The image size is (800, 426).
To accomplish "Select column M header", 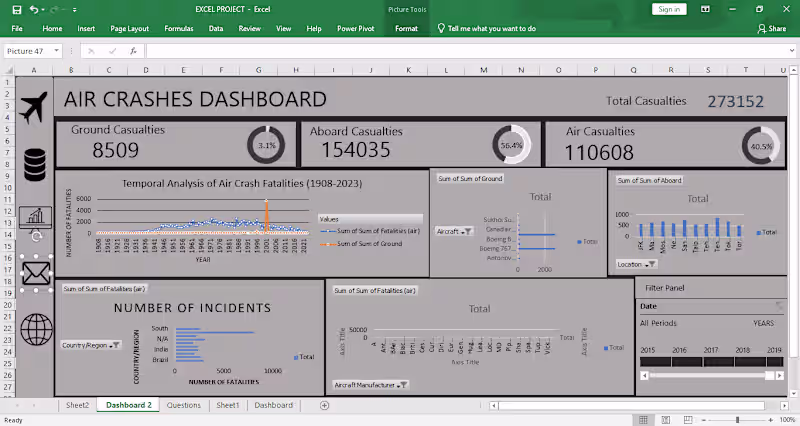I will click(x=483, y=70).
